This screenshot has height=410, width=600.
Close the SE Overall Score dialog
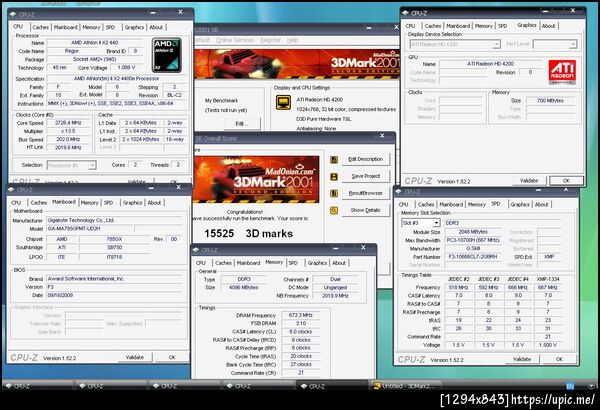tap(382, 136)
